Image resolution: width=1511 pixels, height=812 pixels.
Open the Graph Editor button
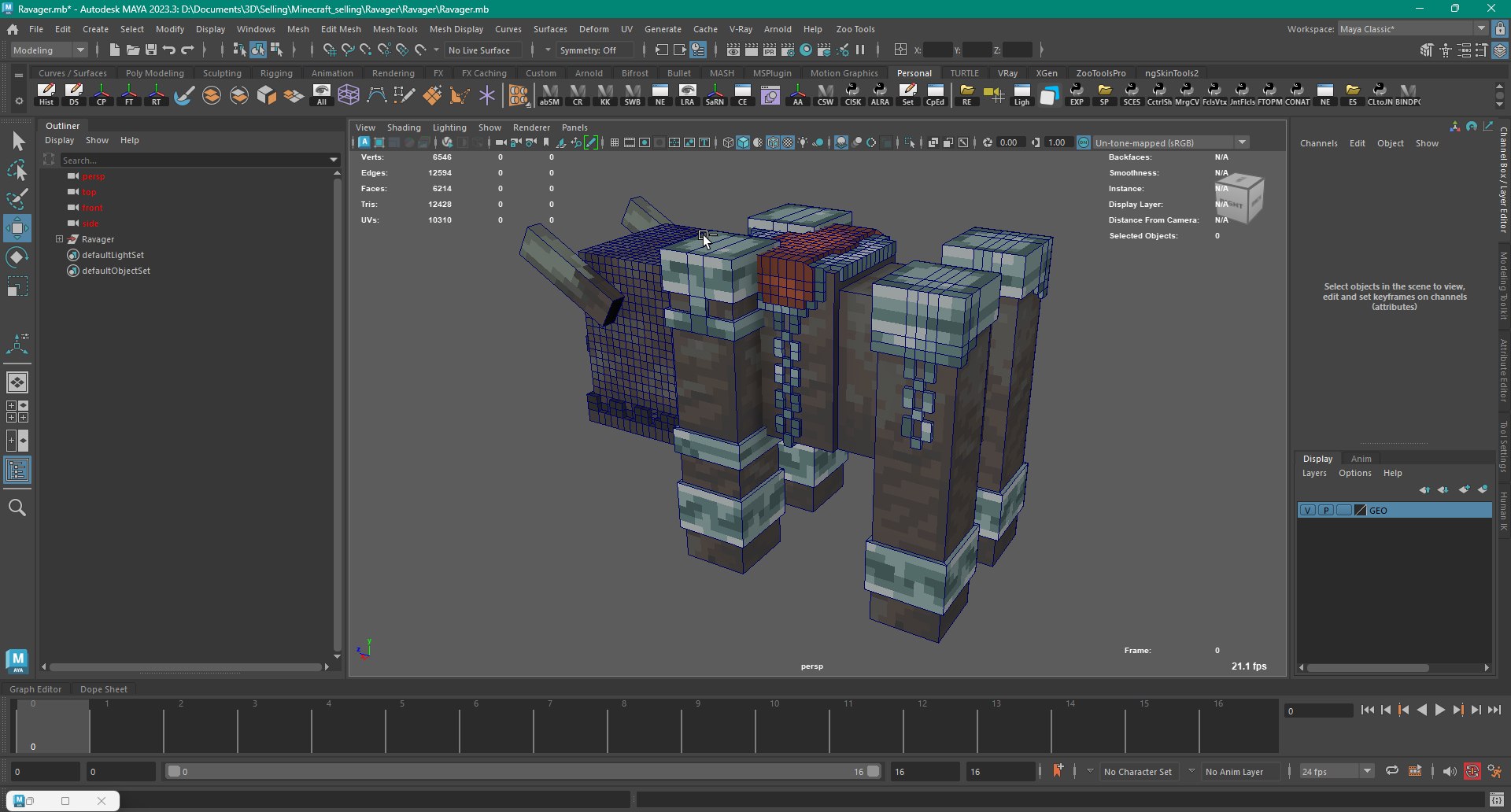(35, 688)
